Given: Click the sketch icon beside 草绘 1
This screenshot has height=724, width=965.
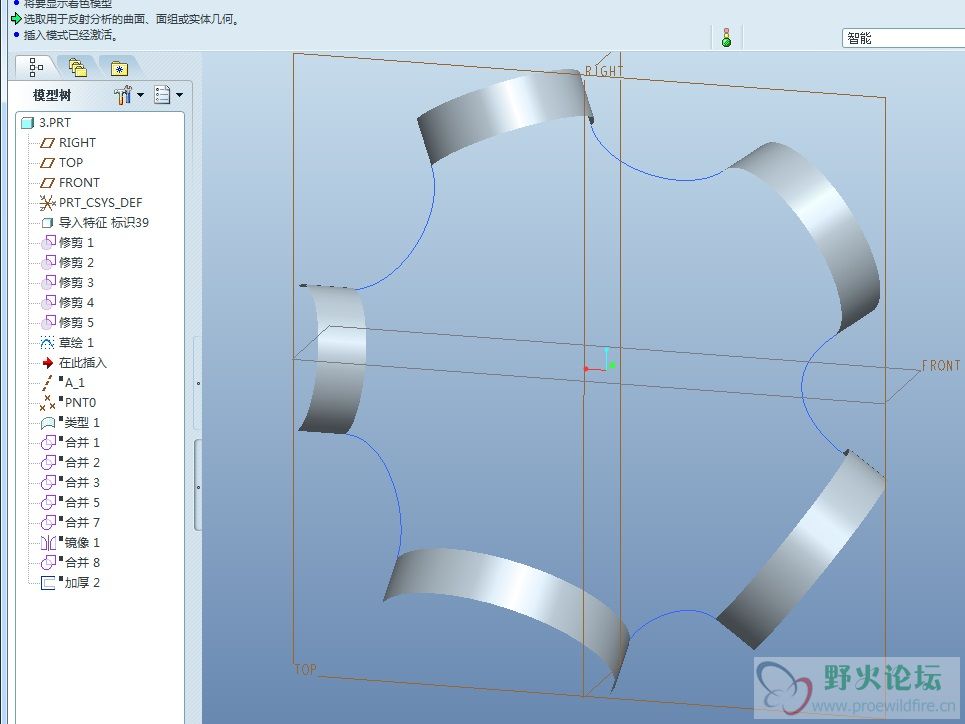Looking at the screenshot, I should (x=47, y=342).
